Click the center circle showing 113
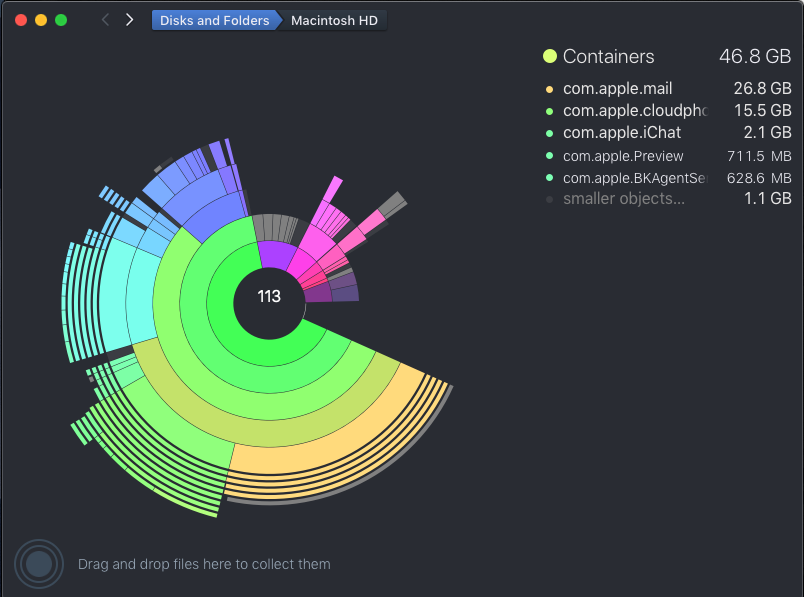Image resolution: width=804 pixels, height=597 pixels. tap(270, 297)
